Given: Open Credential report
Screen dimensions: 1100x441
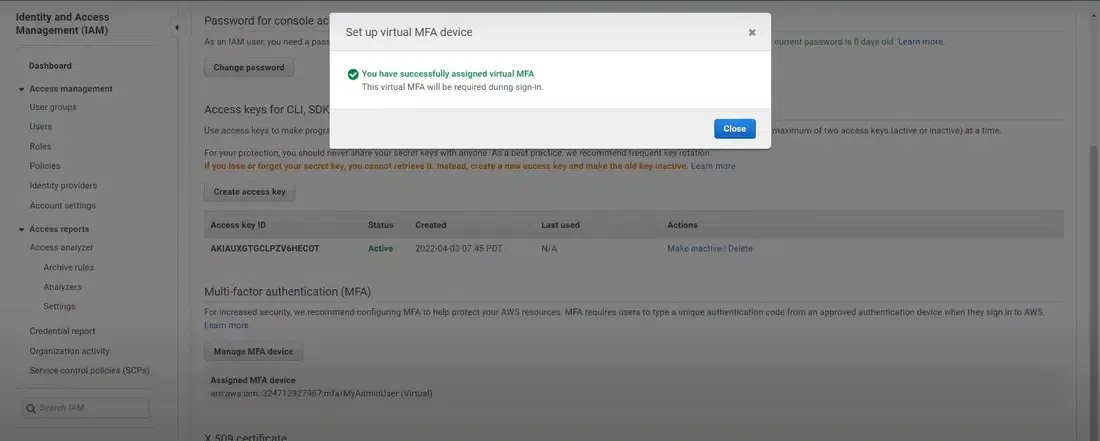Looking at the screenshot, I should tap(62, 331).
